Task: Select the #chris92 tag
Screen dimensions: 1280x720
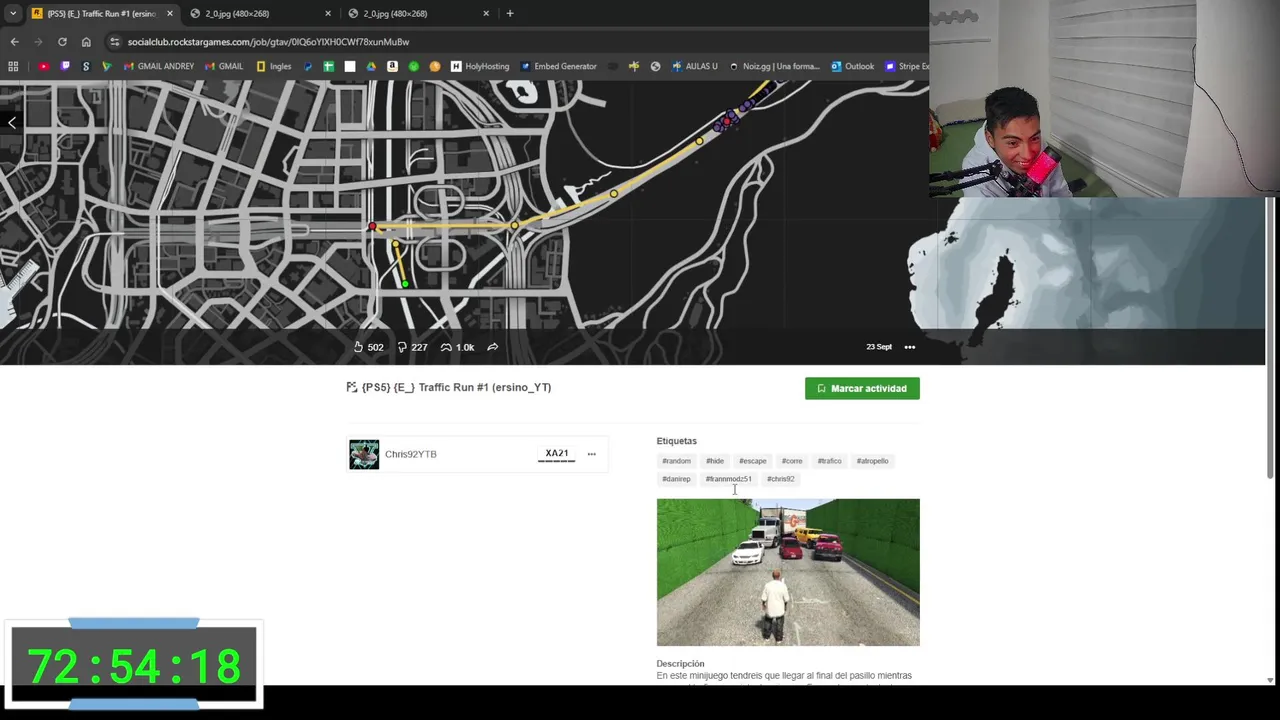Action: [x=781, y=479]
